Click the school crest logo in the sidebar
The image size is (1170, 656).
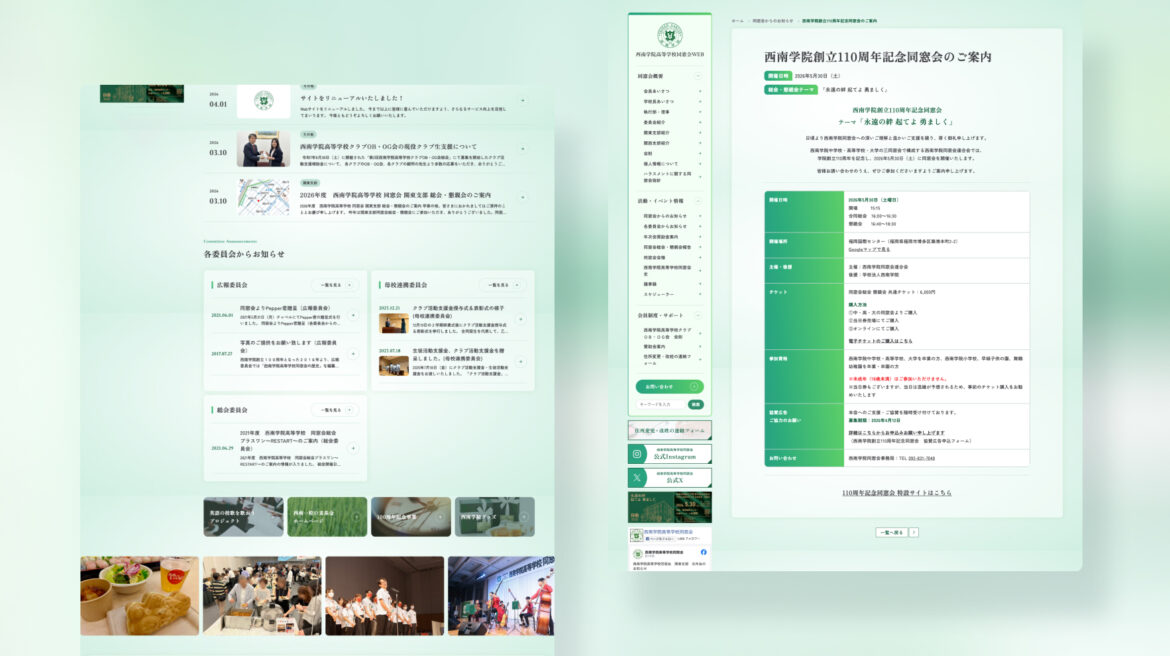coord(669,34)
